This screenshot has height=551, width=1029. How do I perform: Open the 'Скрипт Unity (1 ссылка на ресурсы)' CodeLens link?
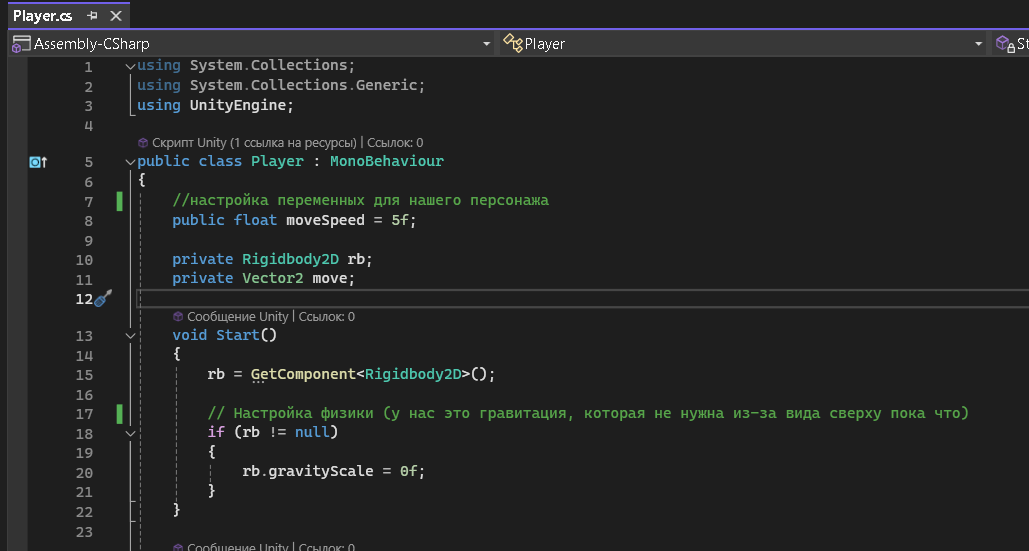pyautogui.click(x=255, y=142)
